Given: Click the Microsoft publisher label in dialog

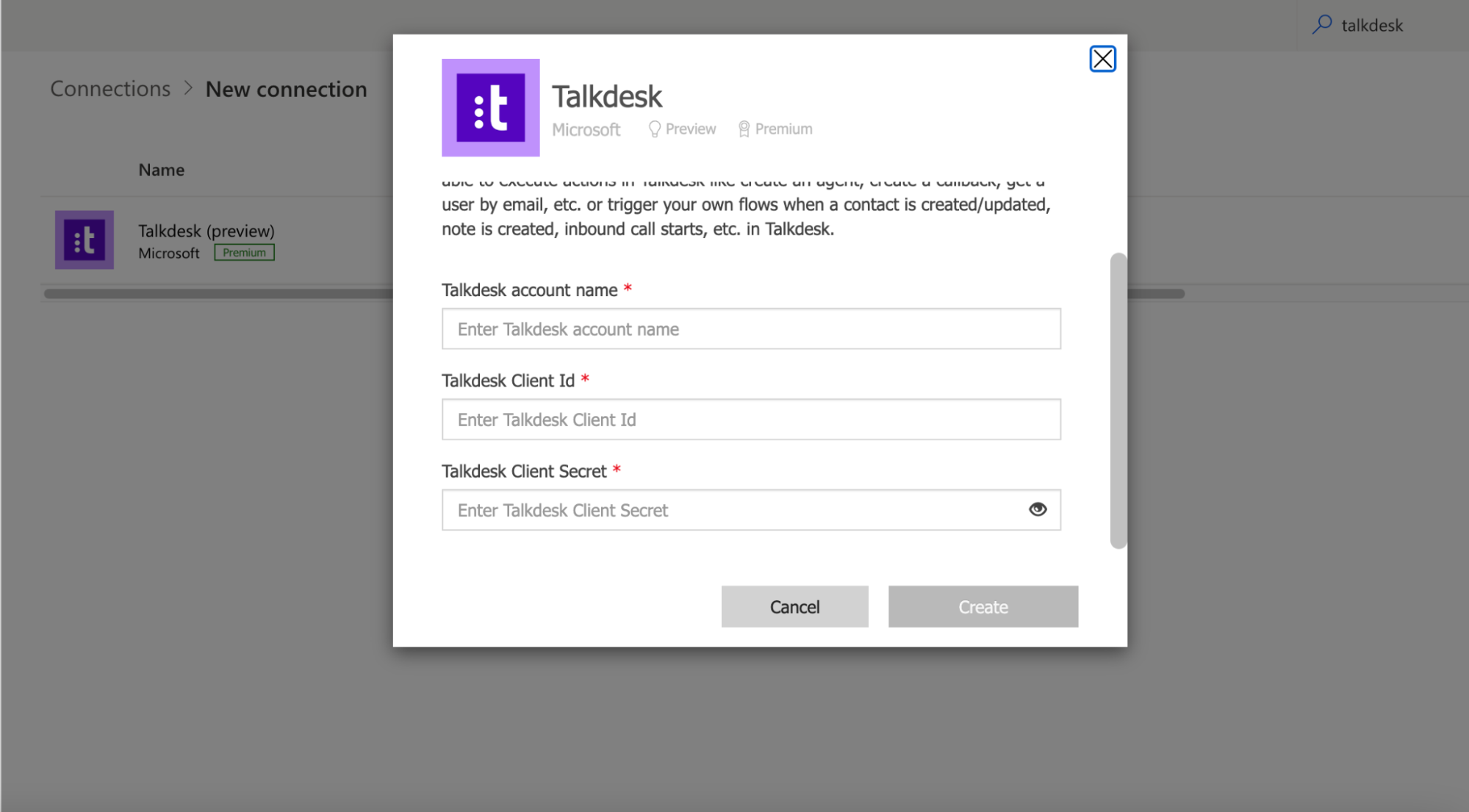Looking at the screenshot, I should 586,130.
